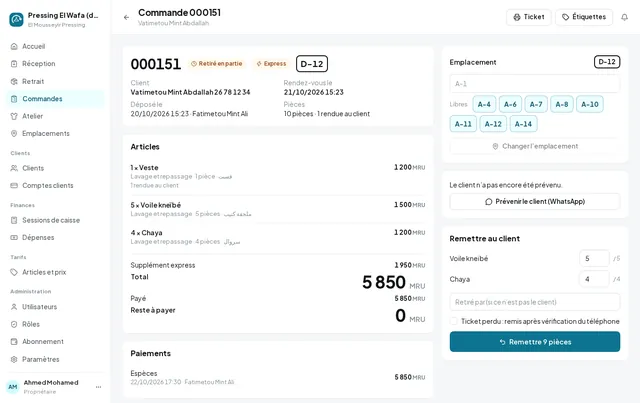Click the Dépenses icon in the sidebar
This screenshot has height=403, width=640.
pos(14,237)
